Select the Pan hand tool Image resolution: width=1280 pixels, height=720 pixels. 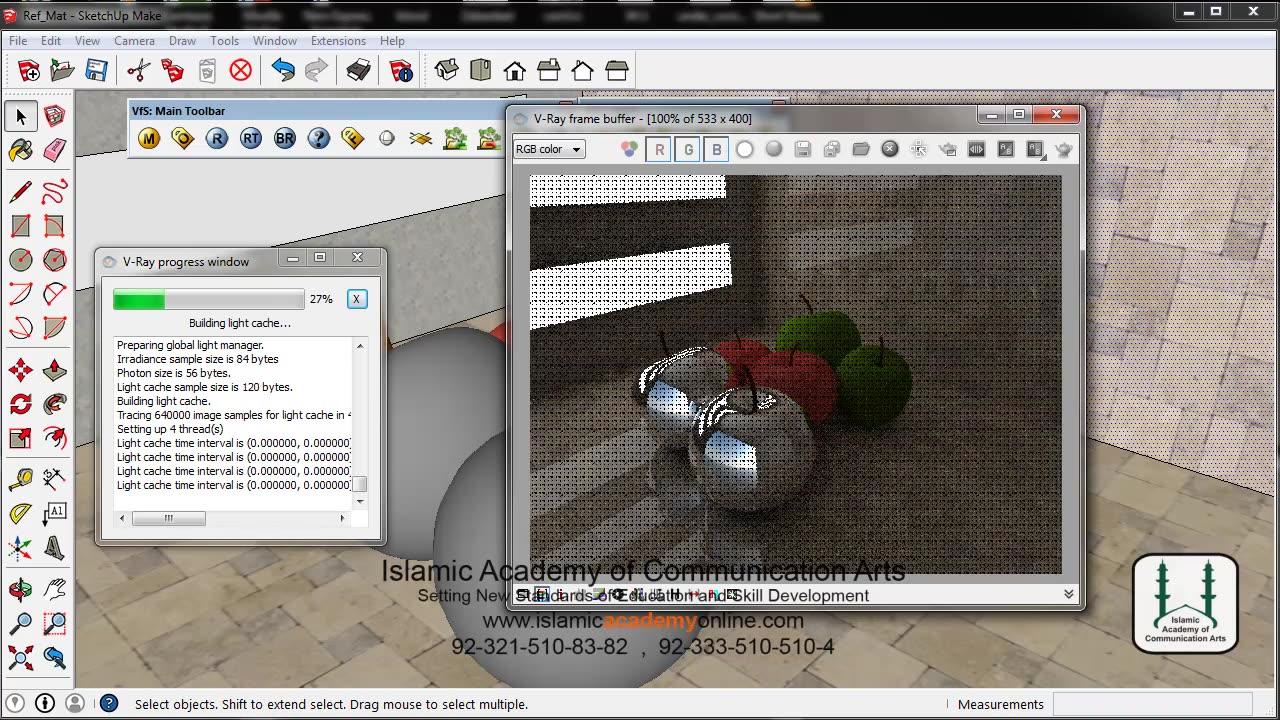pos(55,590)
